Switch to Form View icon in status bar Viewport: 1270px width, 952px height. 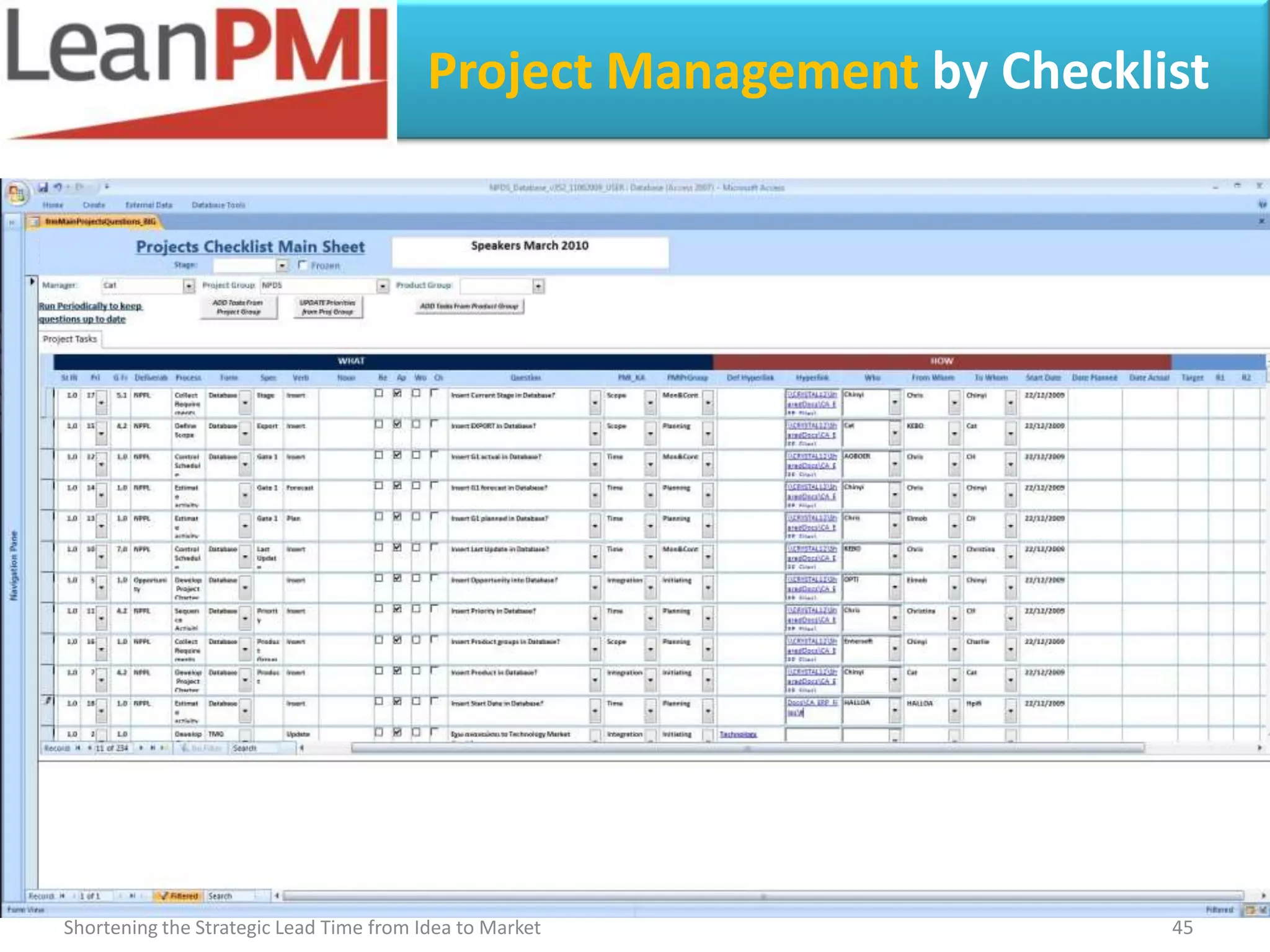pos(1250,910)
